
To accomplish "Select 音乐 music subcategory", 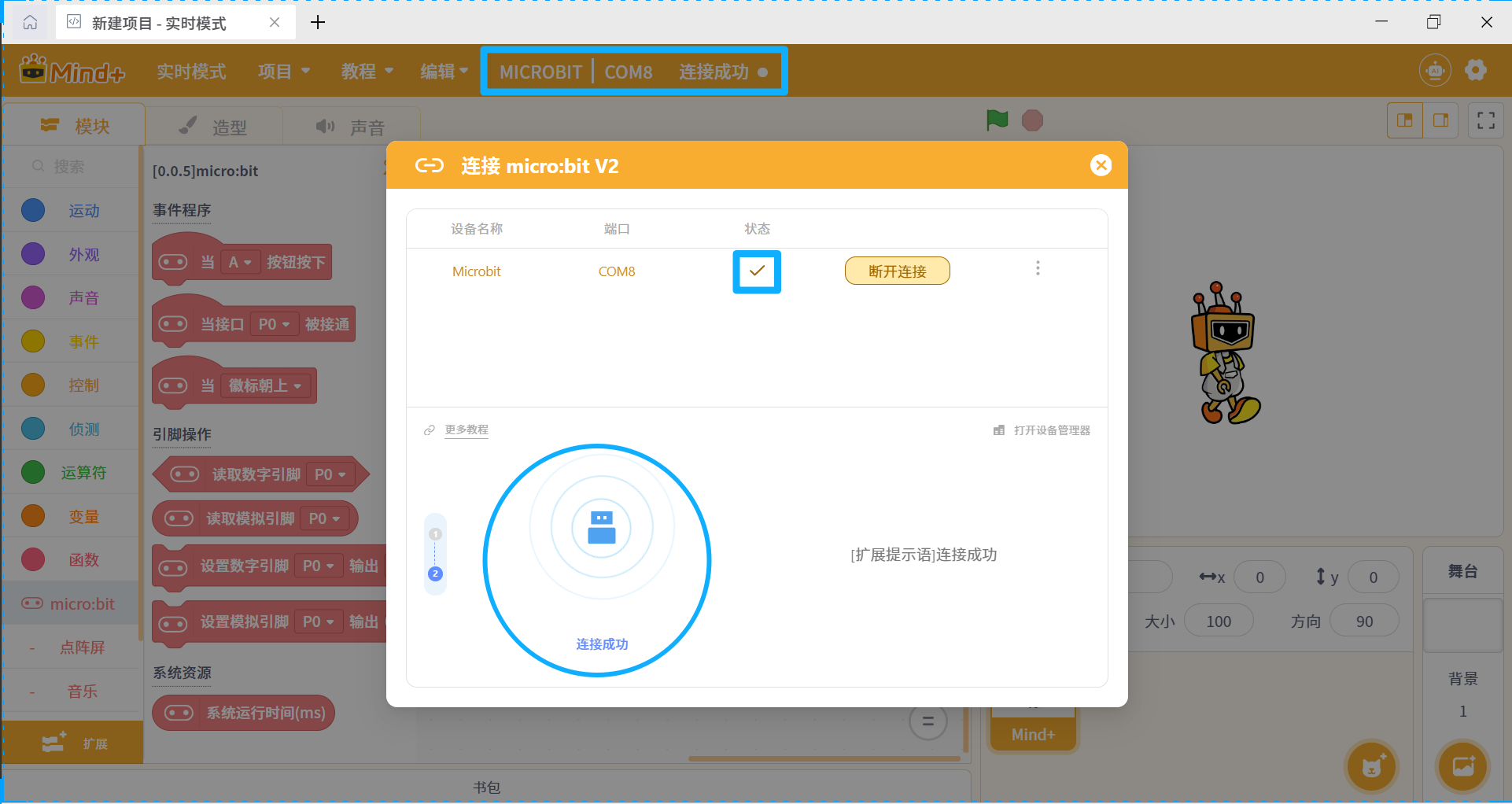I will [x=72, y=692].
